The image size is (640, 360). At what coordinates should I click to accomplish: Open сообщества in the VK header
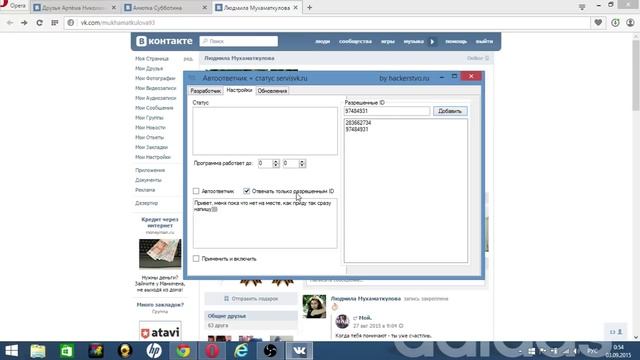tap(355, 42)
